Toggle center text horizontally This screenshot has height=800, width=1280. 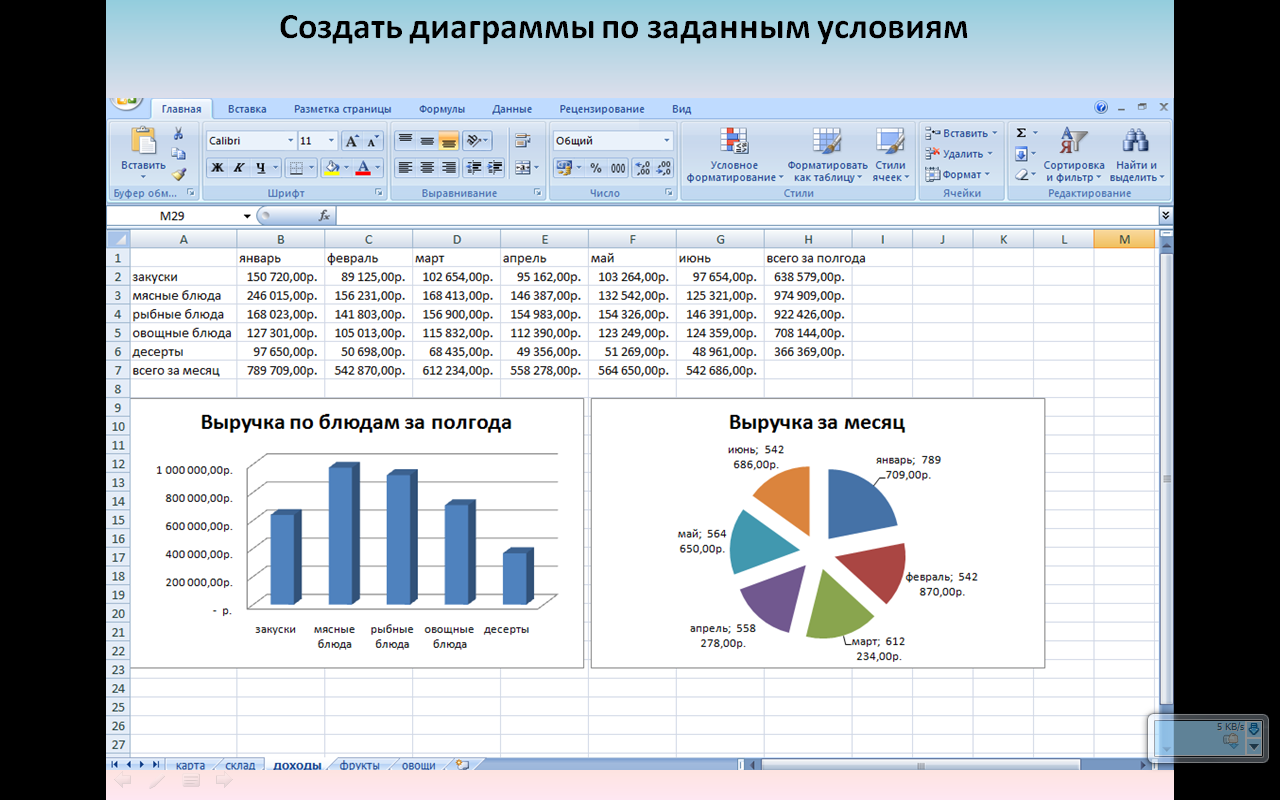[x=427, y=168]
